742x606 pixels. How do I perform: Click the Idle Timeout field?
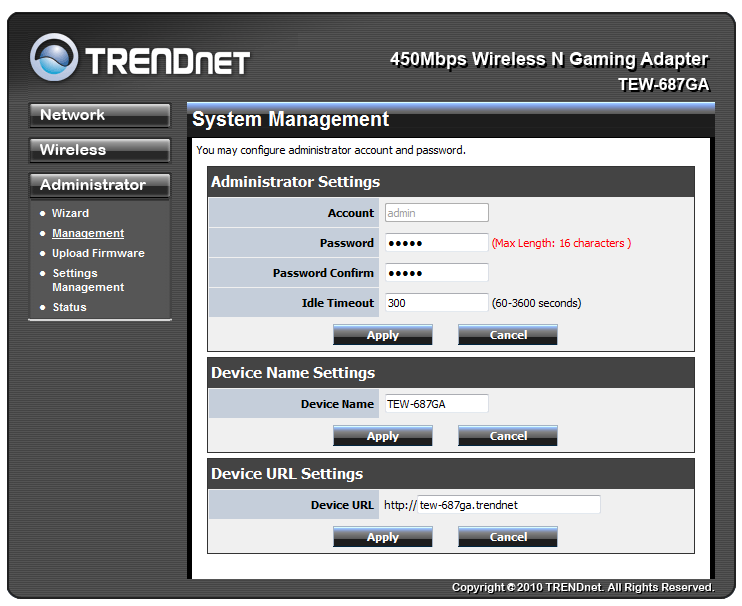(x=436, y=303)
